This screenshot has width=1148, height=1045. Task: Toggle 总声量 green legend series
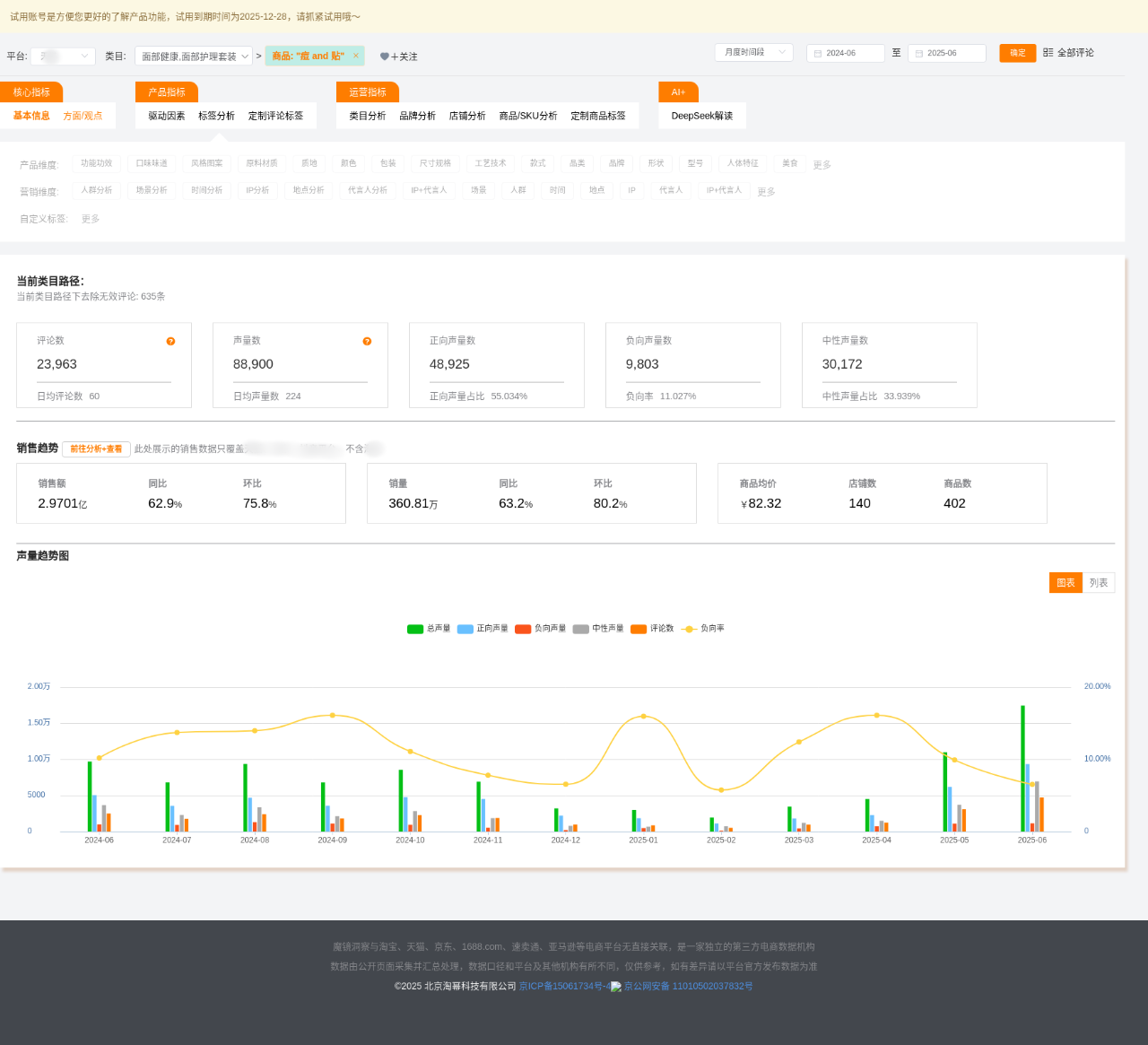tap(429, 629)
